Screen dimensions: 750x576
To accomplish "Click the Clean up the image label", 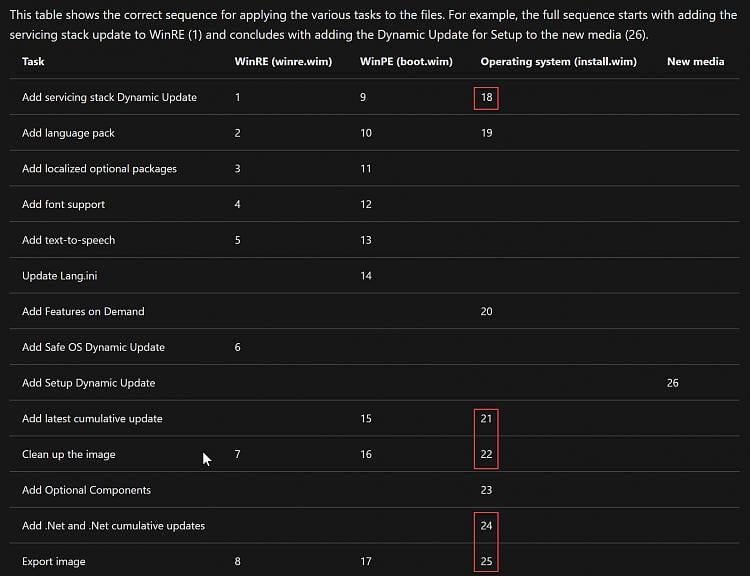I will 68,454.
